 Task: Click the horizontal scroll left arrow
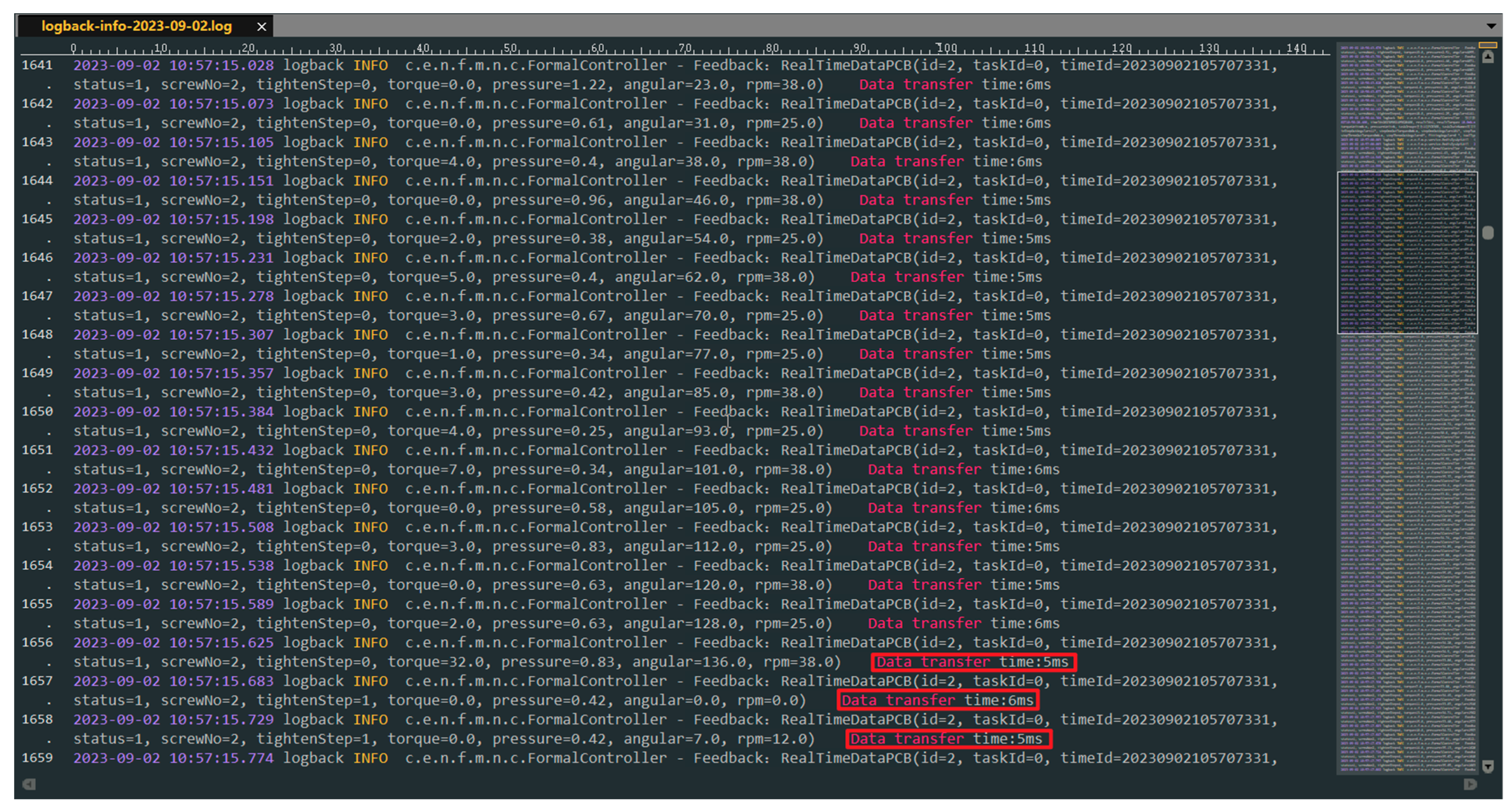point(29,784)
